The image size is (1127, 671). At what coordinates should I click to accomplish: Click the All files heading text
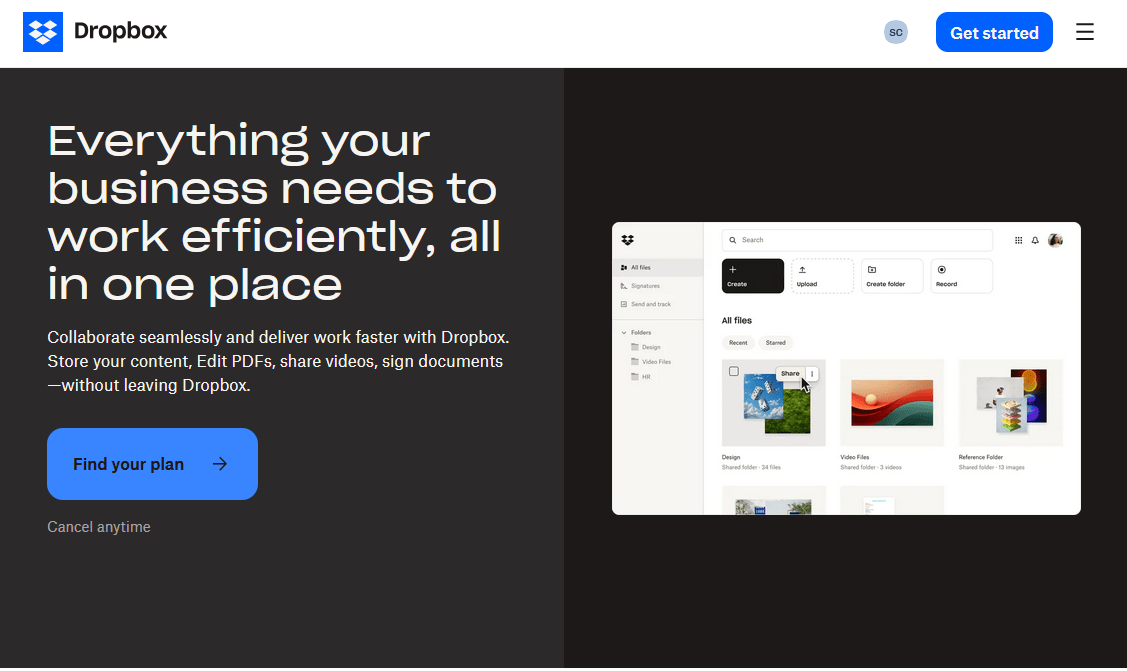pos(737,320)
